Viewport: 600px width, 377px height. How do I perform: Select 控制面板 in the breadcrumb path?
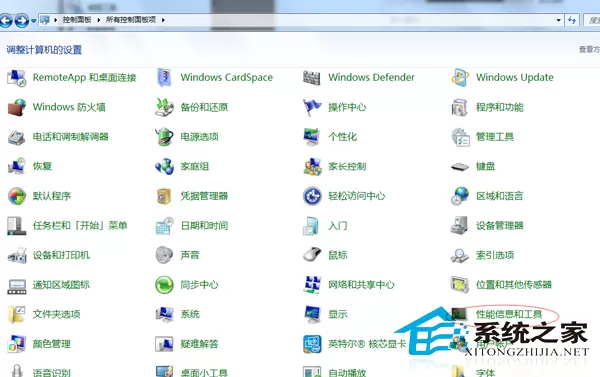tap(77, 20)
